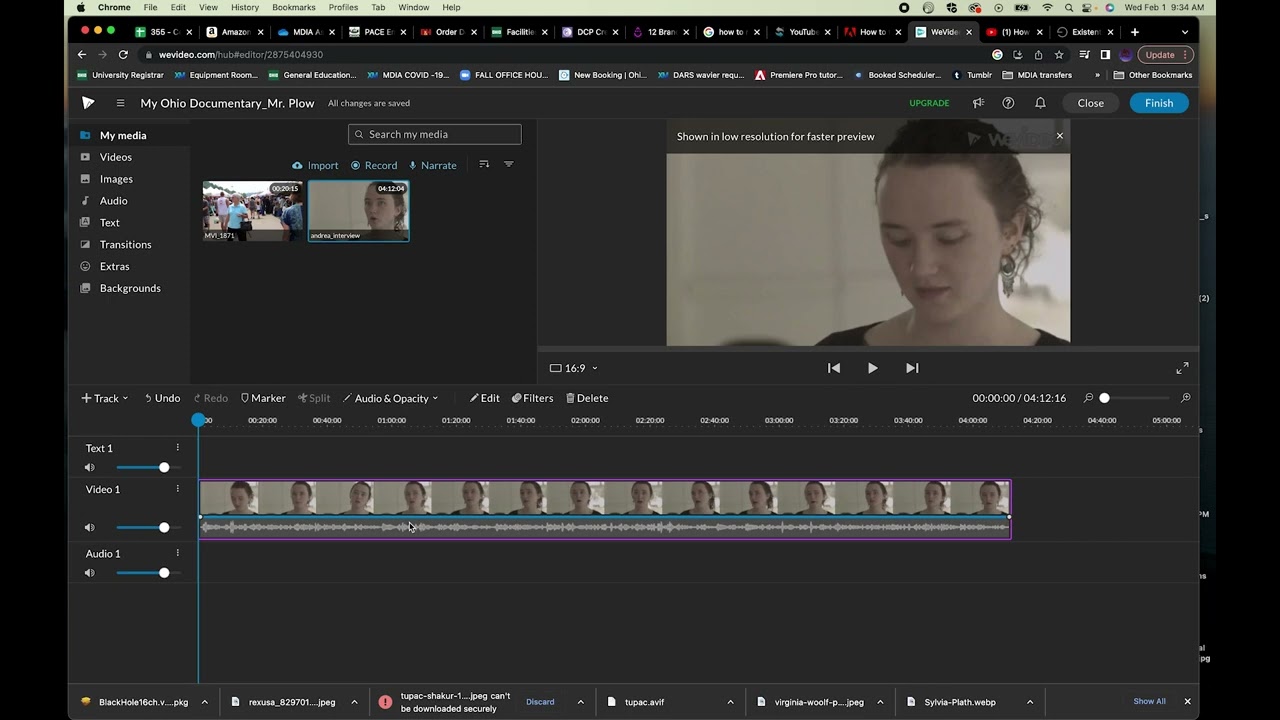1280x720 pixels.
Task: Open the 16:9 aspect ratio dropdown
Action: click(x=574, y=368)
